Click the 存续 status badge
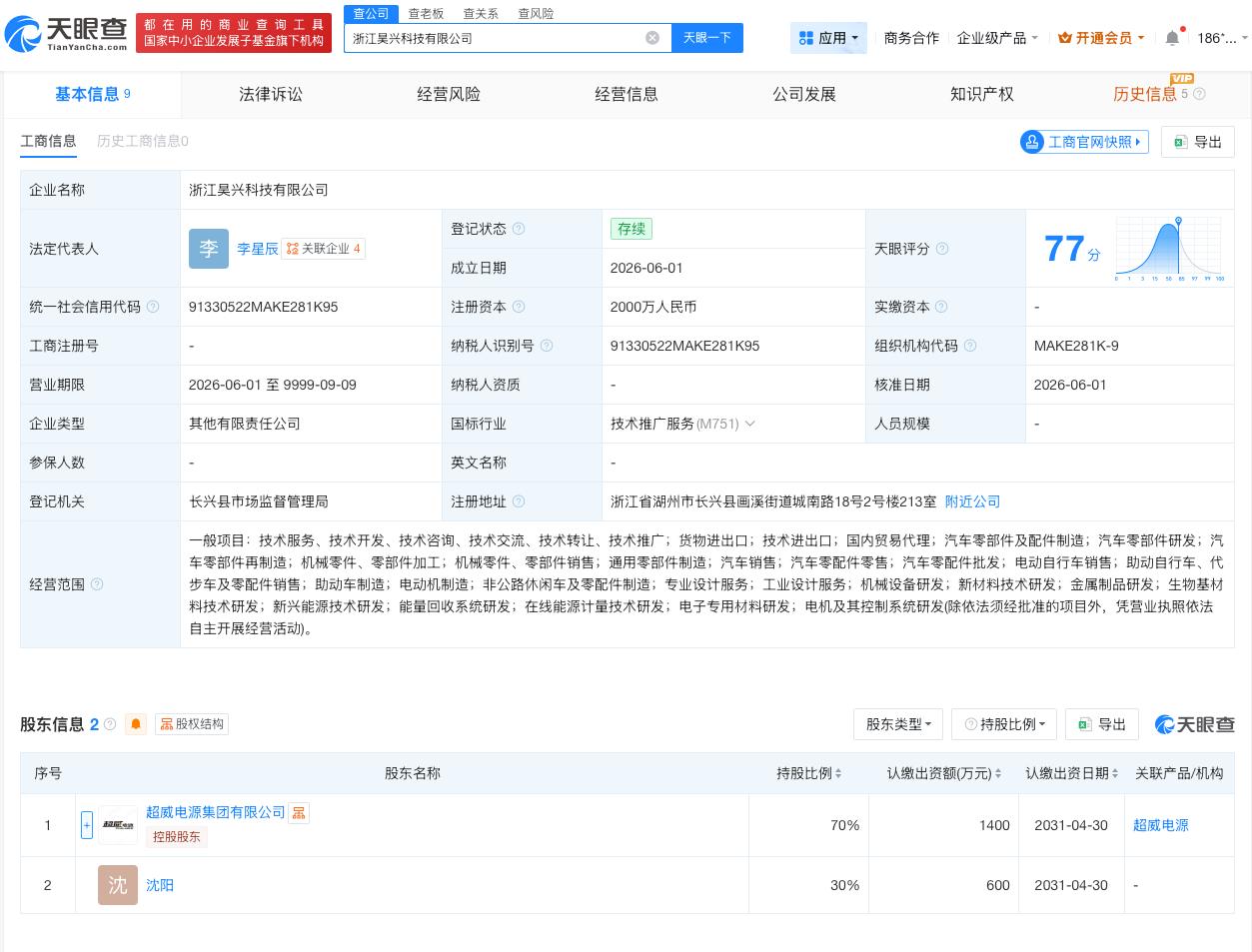1252x952 pixels. tap(631, 229)
